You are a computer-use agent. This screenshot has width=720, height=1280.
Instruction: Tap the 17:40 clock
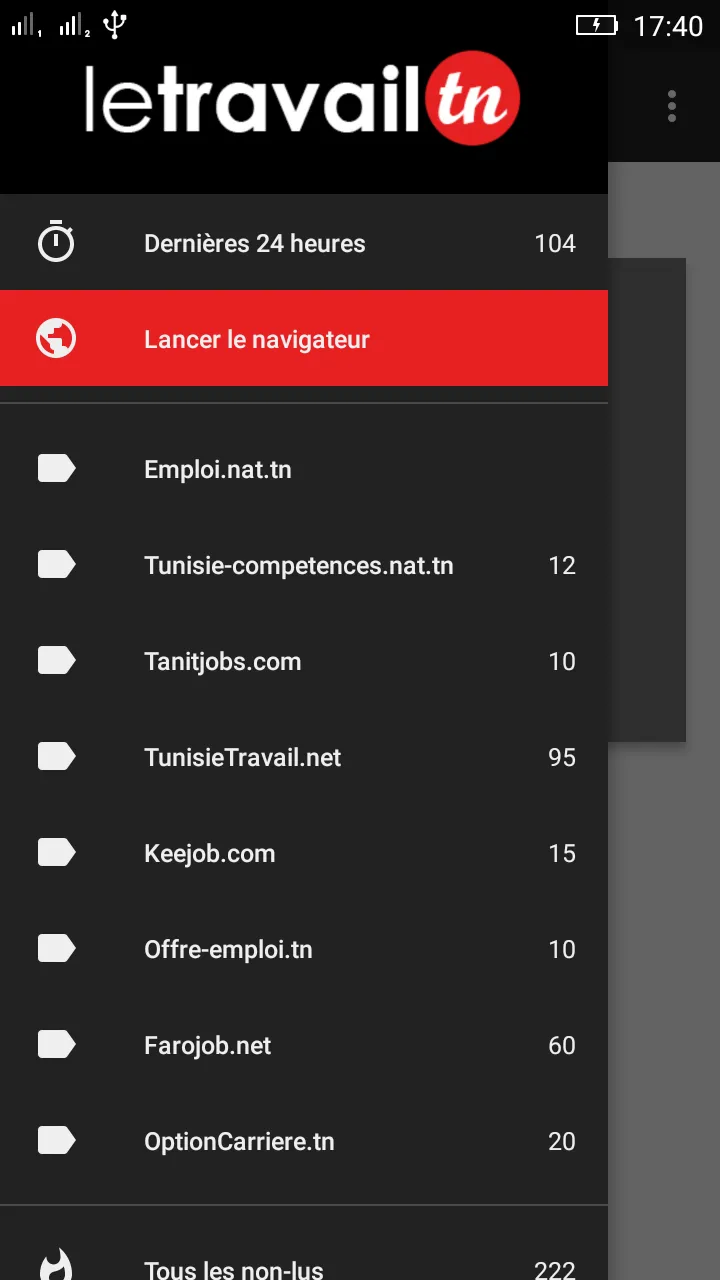coord(669,26)
